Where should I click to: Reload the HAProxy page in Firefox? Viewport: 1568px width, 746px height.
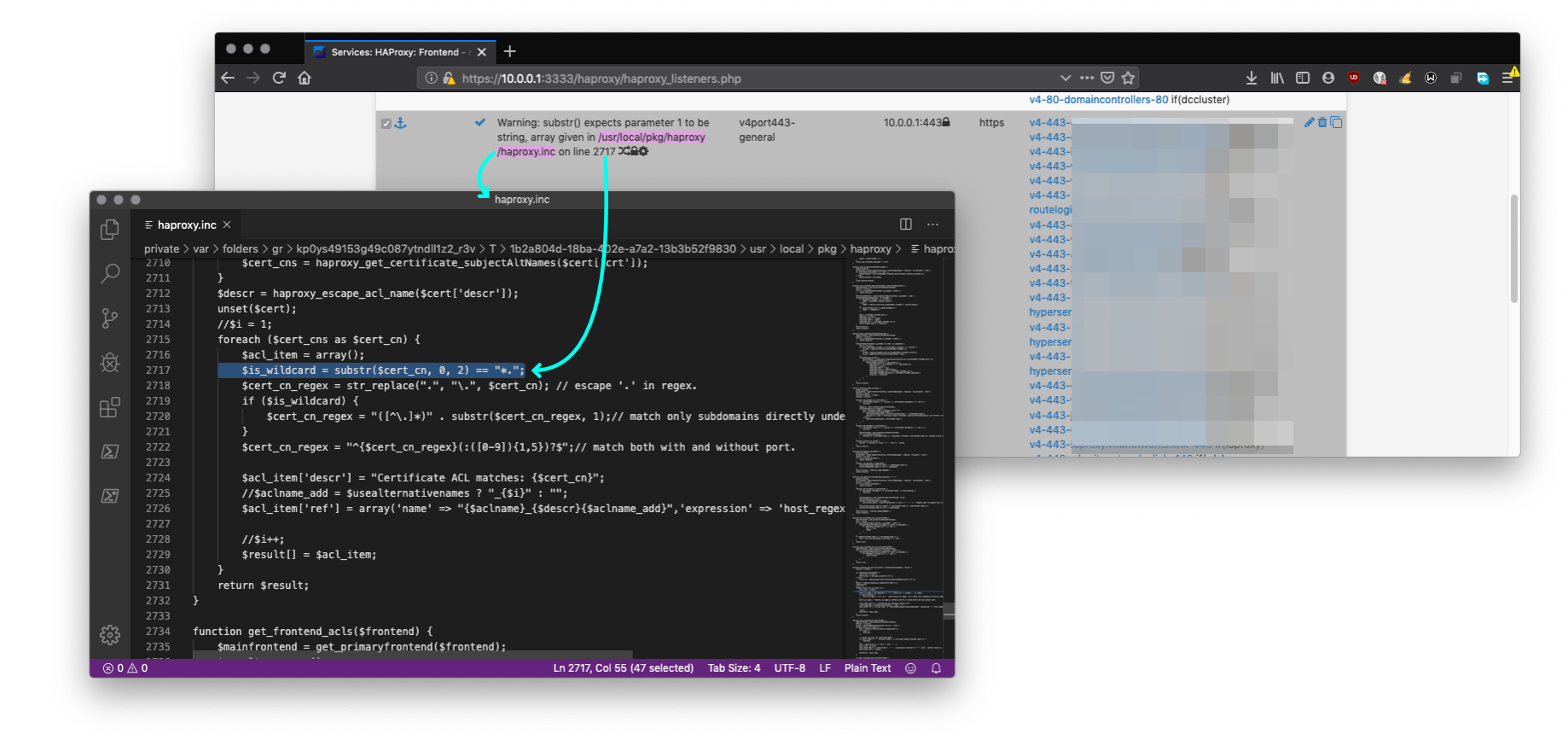(279, 78)
